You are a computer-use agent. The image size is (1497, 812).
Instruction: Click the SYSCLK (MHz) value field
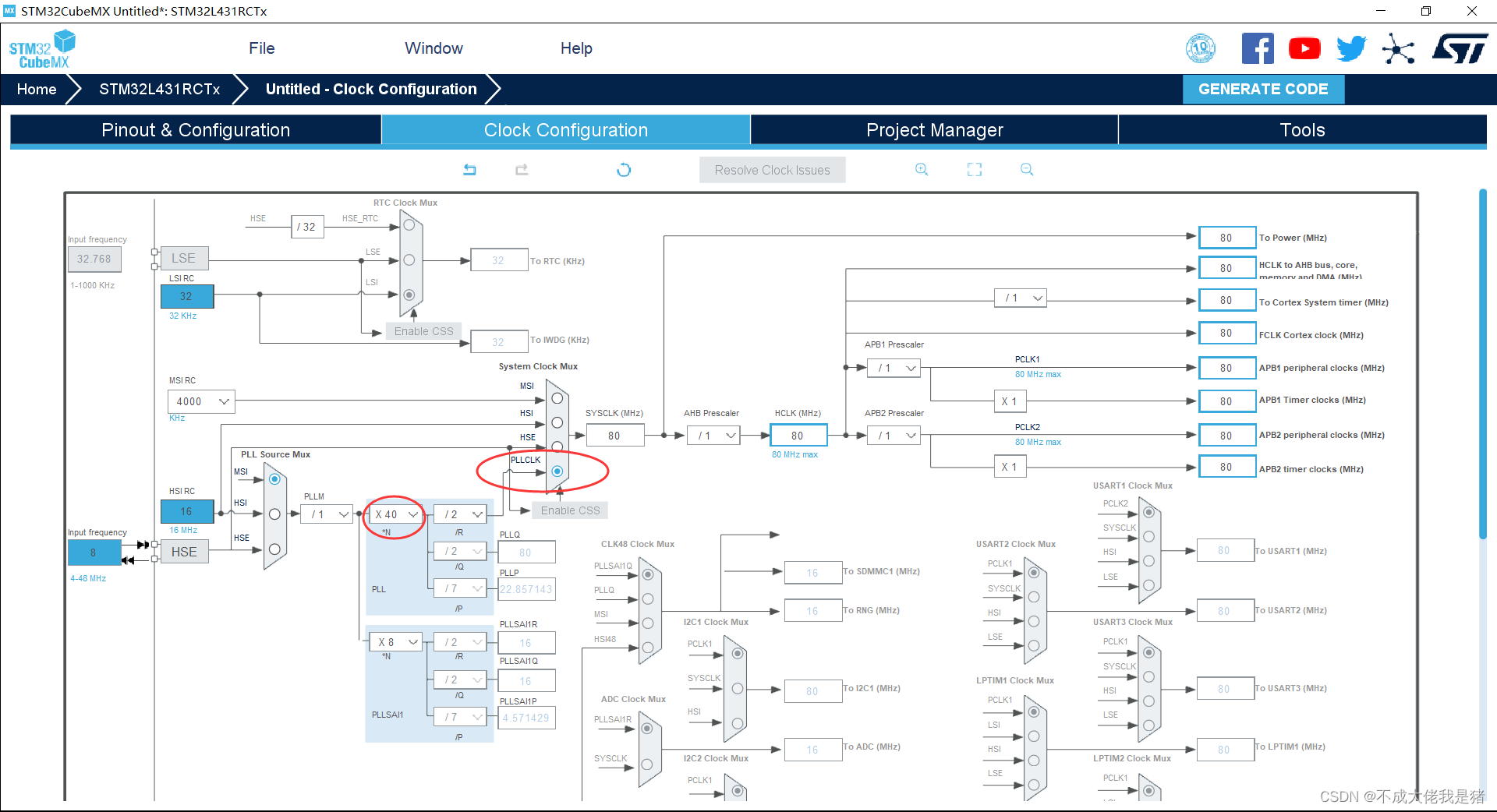point(614,436)
